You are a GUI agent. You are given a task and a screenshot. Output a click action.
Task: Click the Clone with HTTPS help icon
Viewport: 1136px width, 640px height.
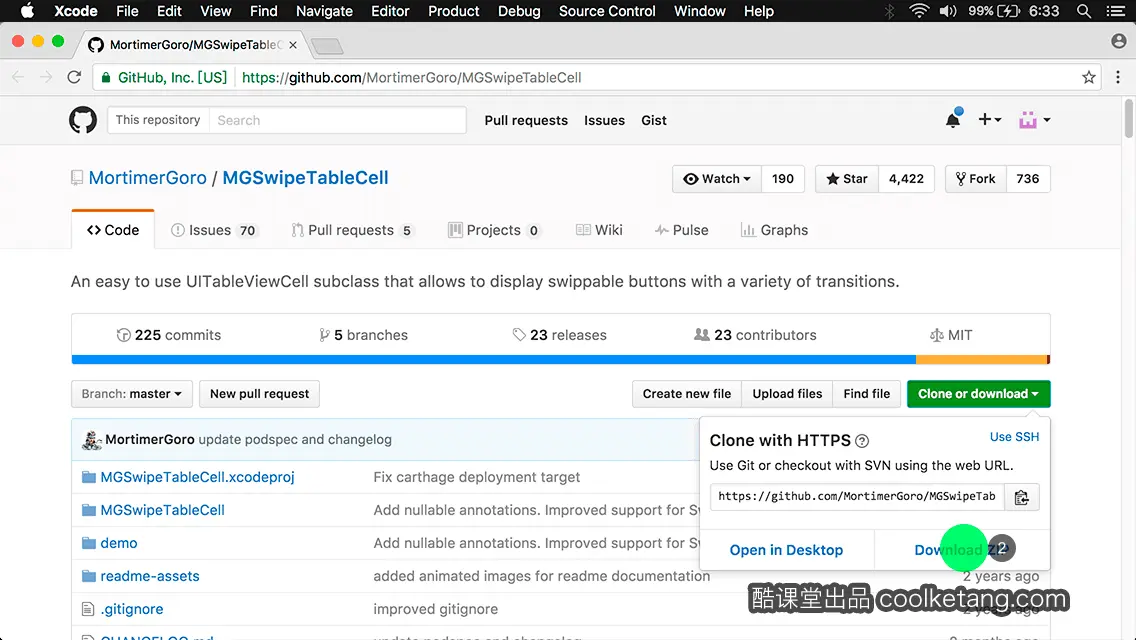[x=862, y=441]
